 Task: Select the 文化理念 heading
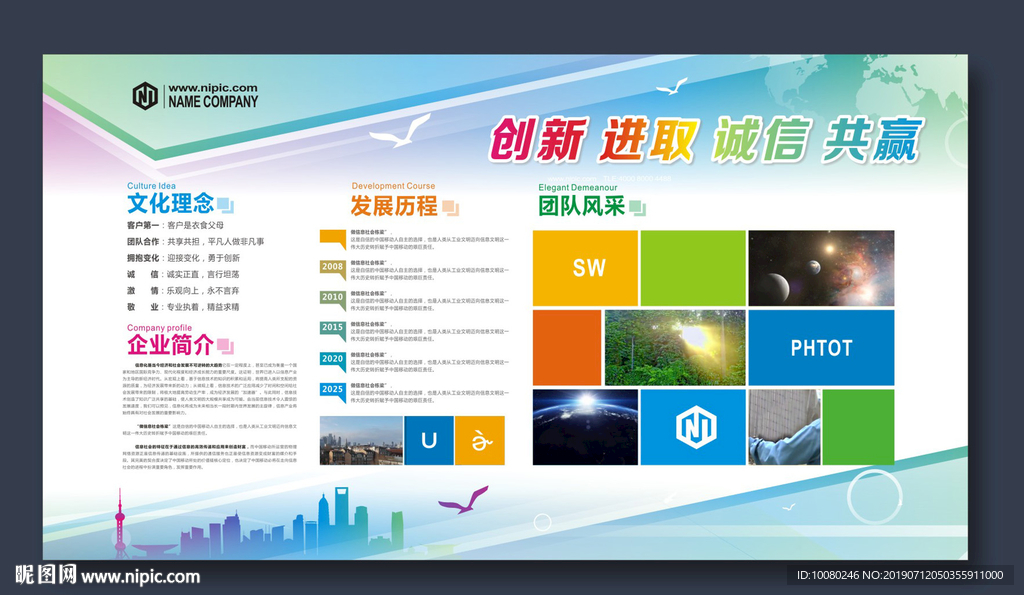coord(170,204)
